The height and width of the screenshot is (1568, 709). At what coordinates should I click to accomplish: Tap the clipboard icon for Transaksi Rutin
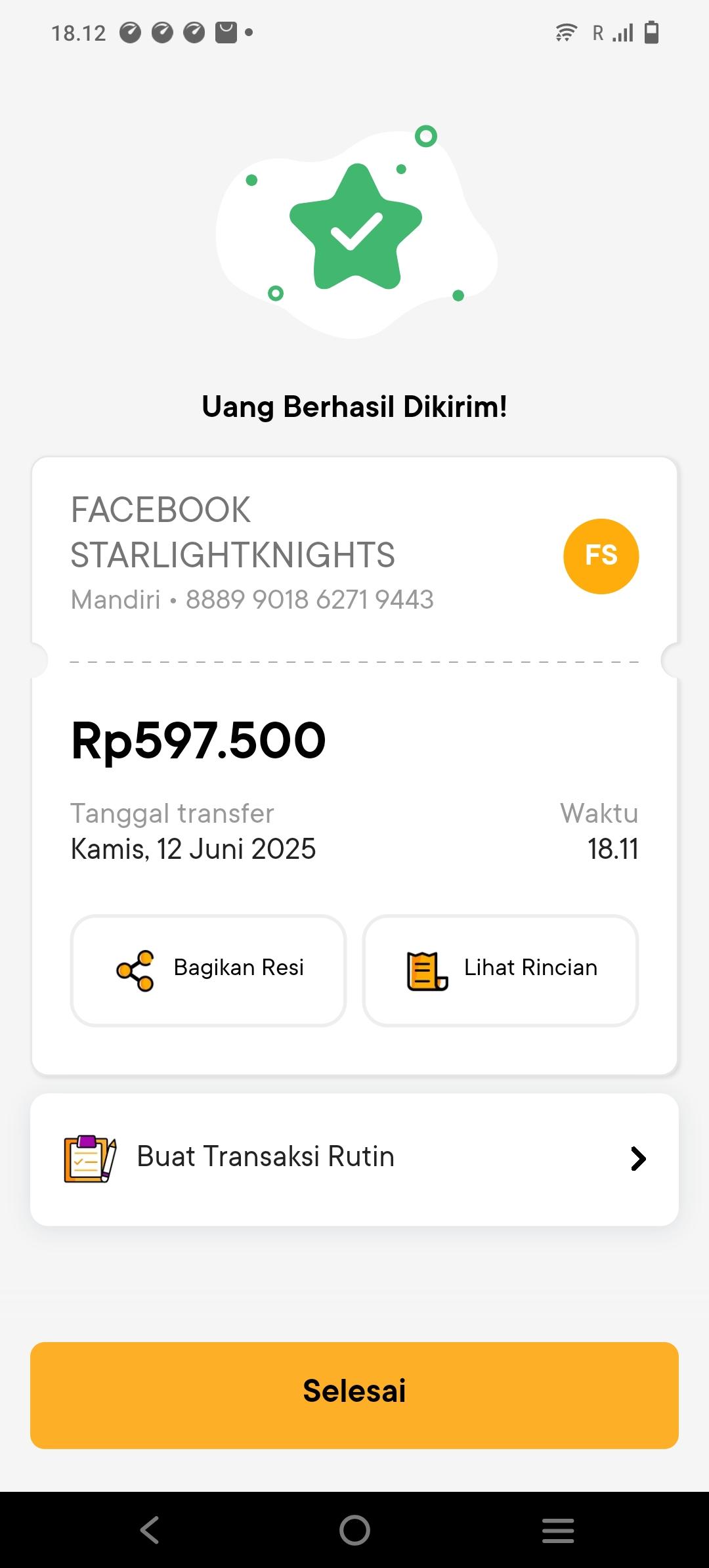(90, 1159)
